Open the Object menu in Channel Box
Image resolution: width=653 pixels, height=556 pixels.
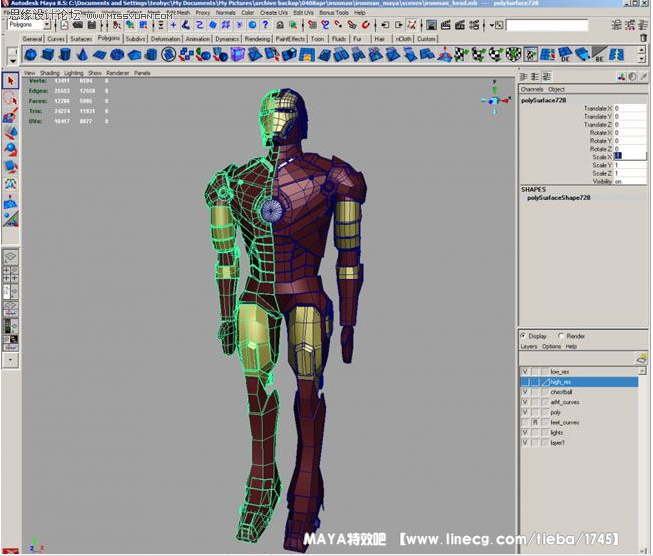556,89
